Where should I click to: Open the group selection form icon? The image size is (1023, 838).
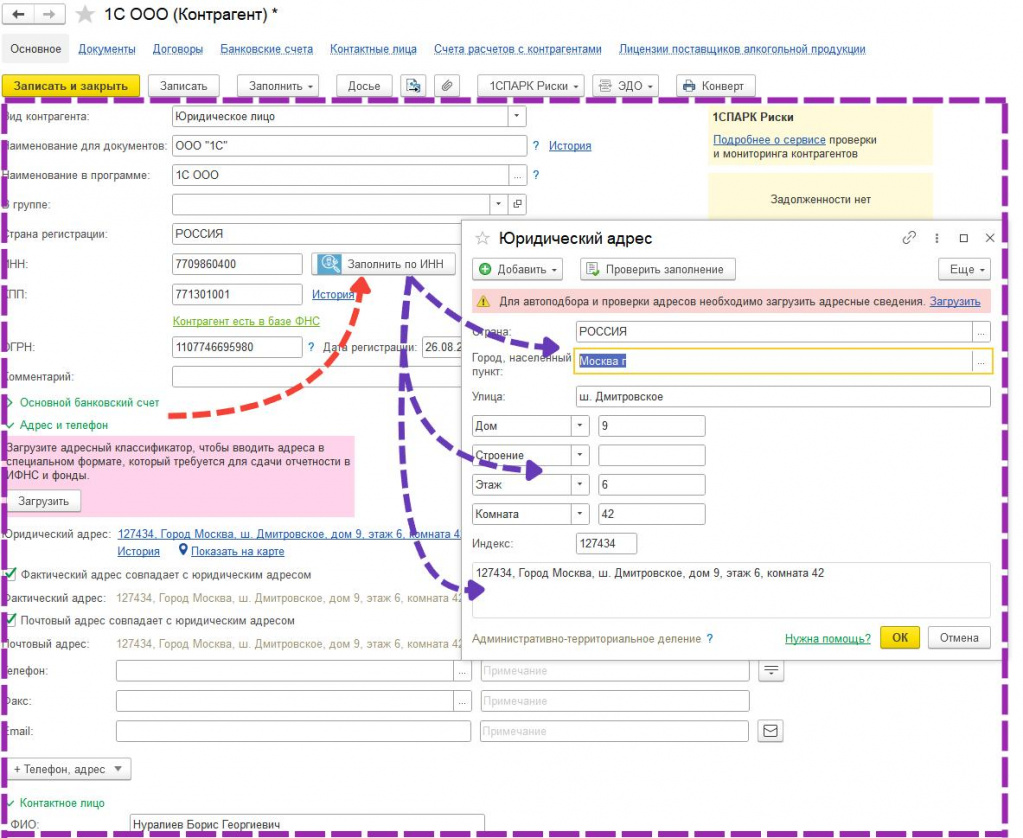pyautogui.click(x=517, y=204)
